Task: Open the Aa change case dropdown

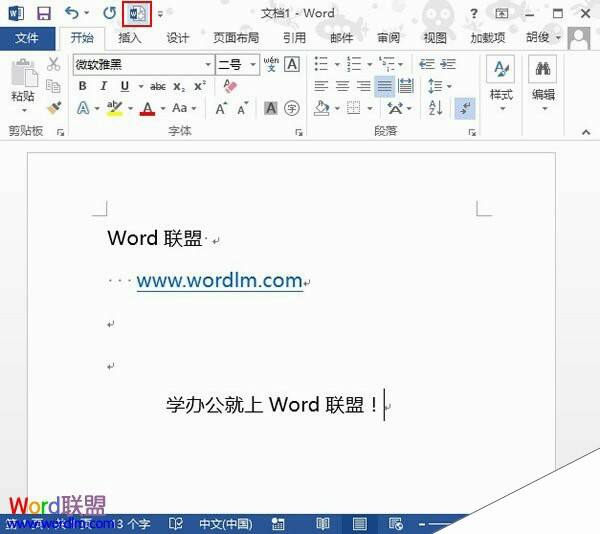Action: pos(184,108)
